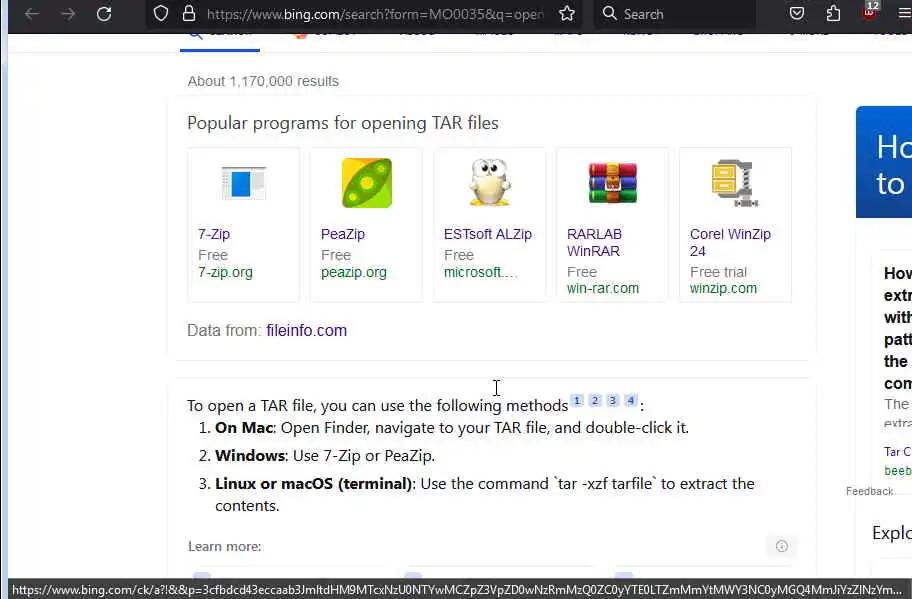Click the 'Windows: Use 7-Zip or PeaZip' line
The image size is (912, 599).
325,456
